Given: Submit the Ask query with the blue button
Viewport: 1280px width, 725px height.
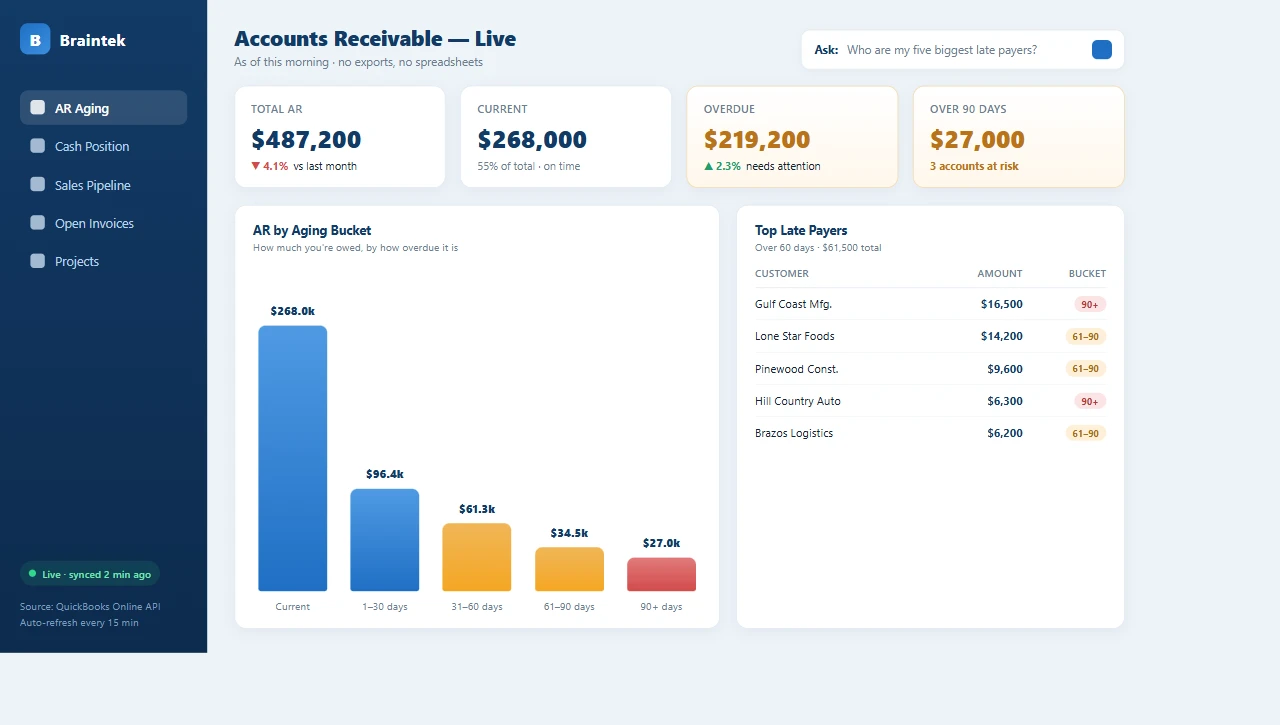Looking at the screenshot, I should tap(1102, 50).
